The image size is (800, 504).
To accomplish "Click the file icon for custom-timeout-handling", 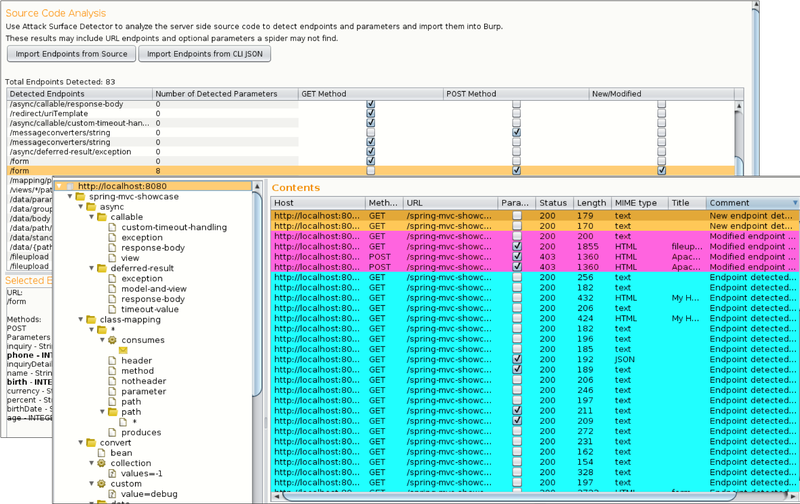I will (113, 228).
